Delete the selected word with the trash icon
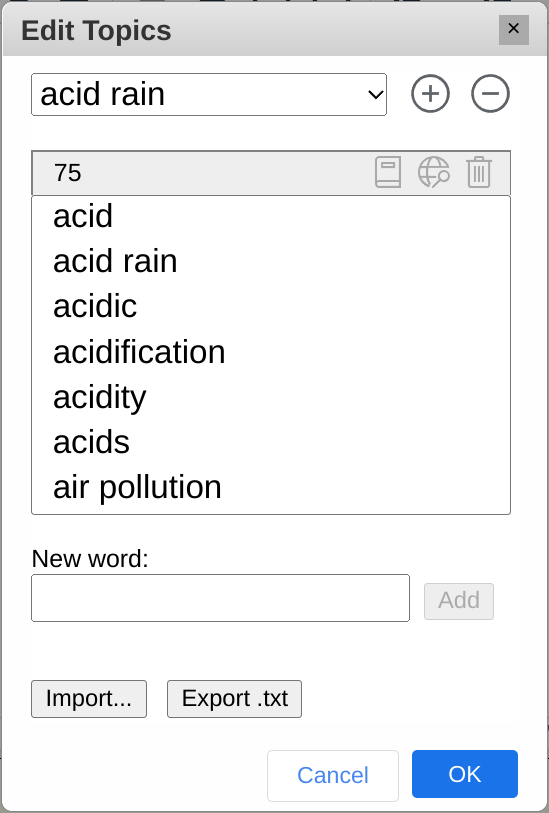The height and width of the screenshot is (813, 549). (478, 172)
